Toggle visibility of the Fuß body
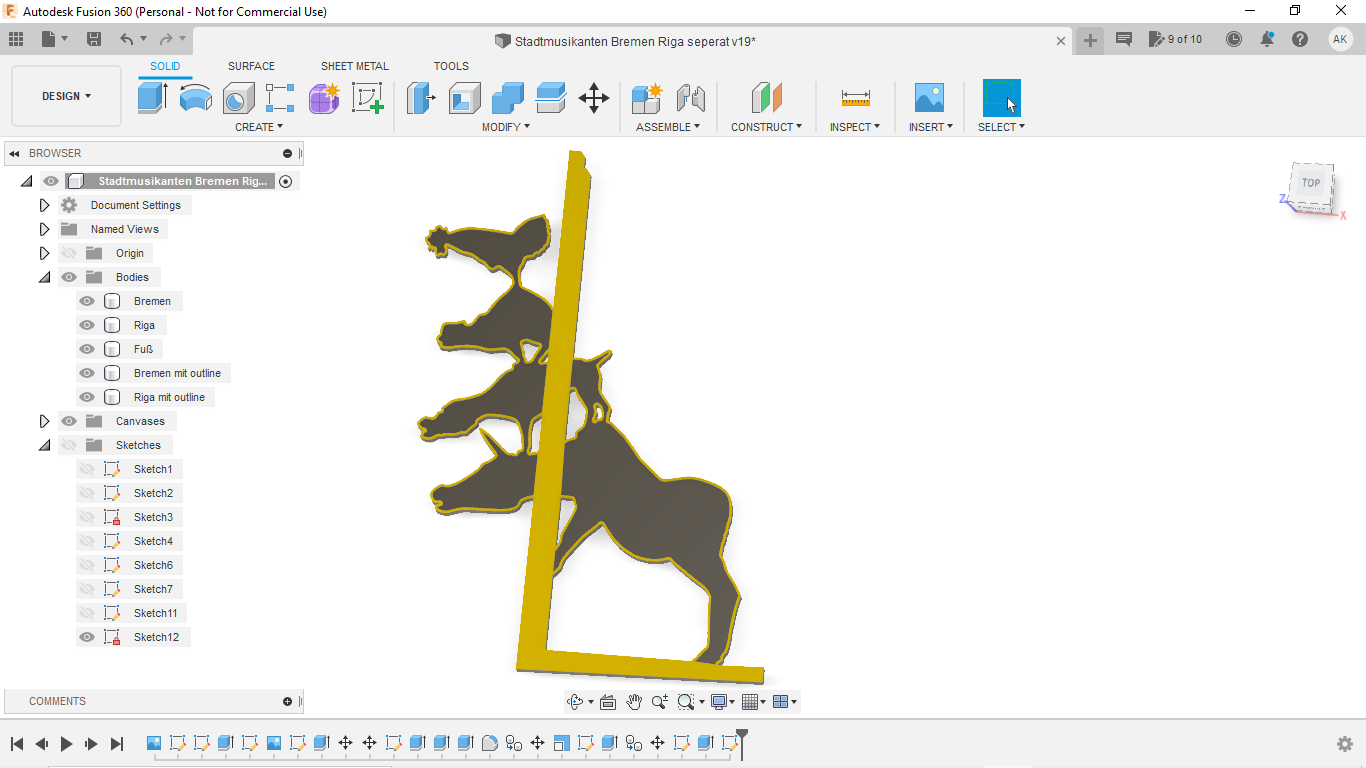This screenshot has width=1366, height=768. (87, 349)
